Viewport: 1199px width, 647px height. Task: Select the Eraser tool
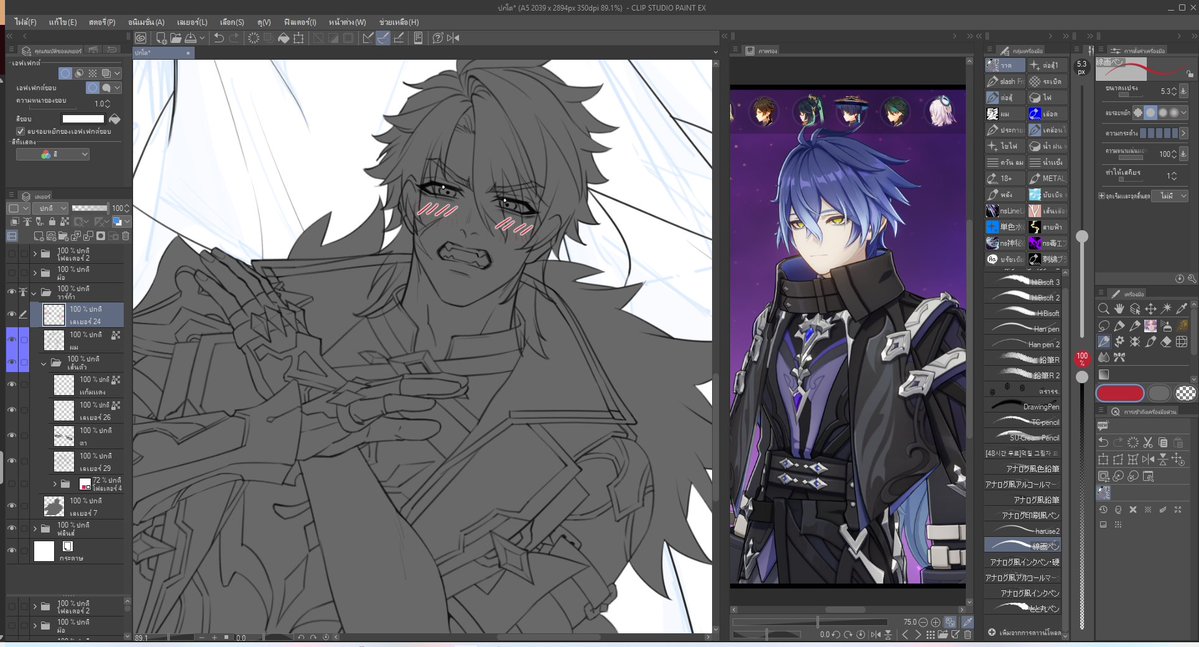pyautogui.click(x=1166, y=341)
